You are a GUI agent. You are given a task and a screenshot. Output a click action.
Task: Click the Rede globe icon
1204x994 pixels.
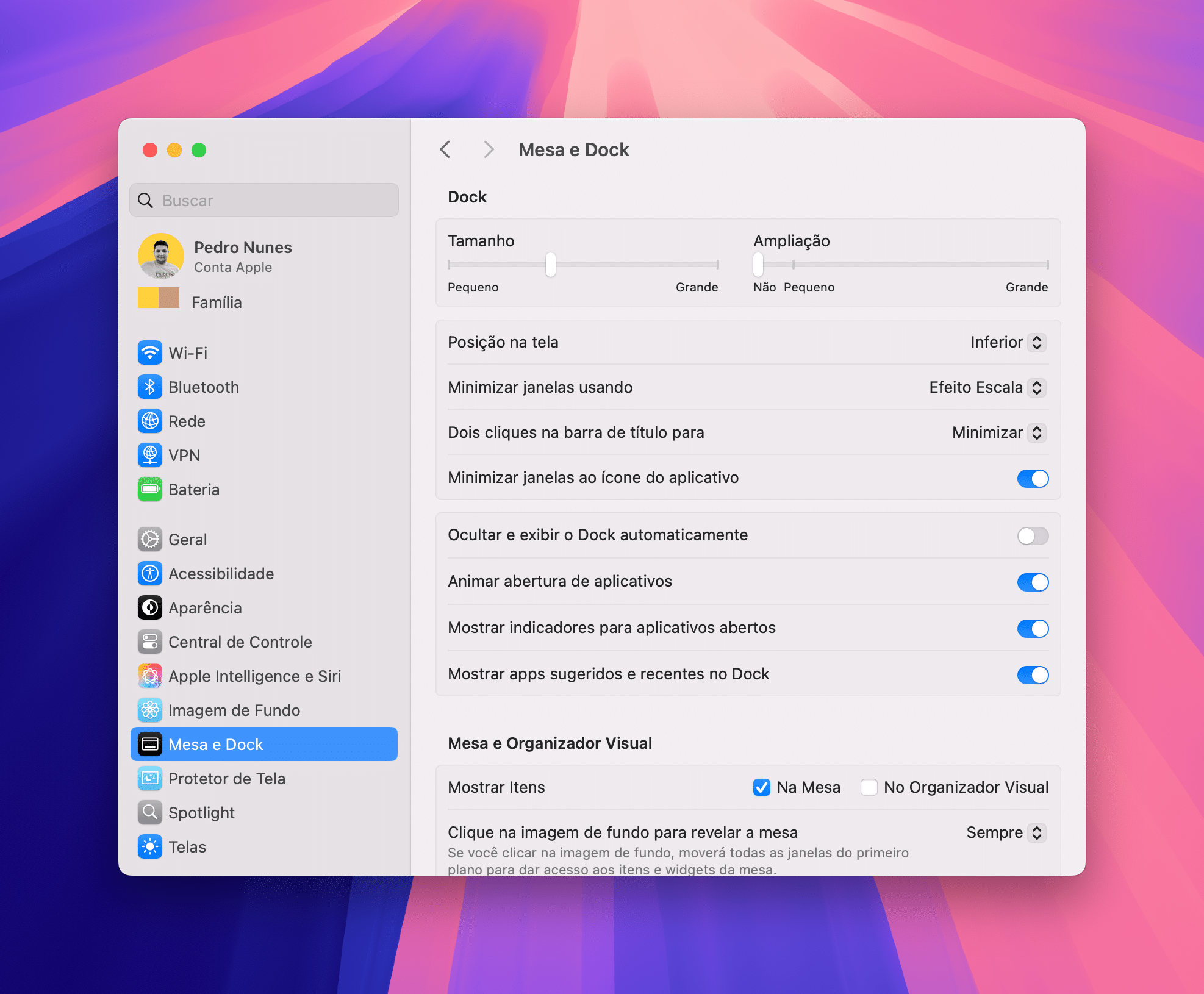tap(150, 421)
